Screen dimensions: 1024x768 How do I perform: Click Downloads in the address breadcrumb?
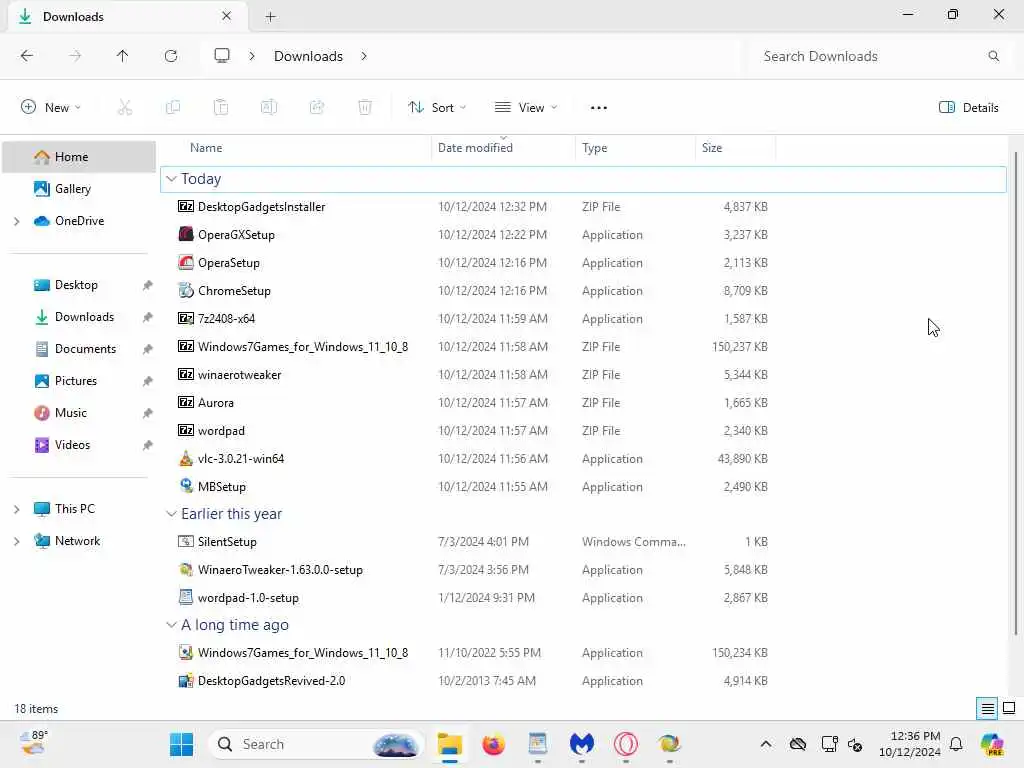308,56
